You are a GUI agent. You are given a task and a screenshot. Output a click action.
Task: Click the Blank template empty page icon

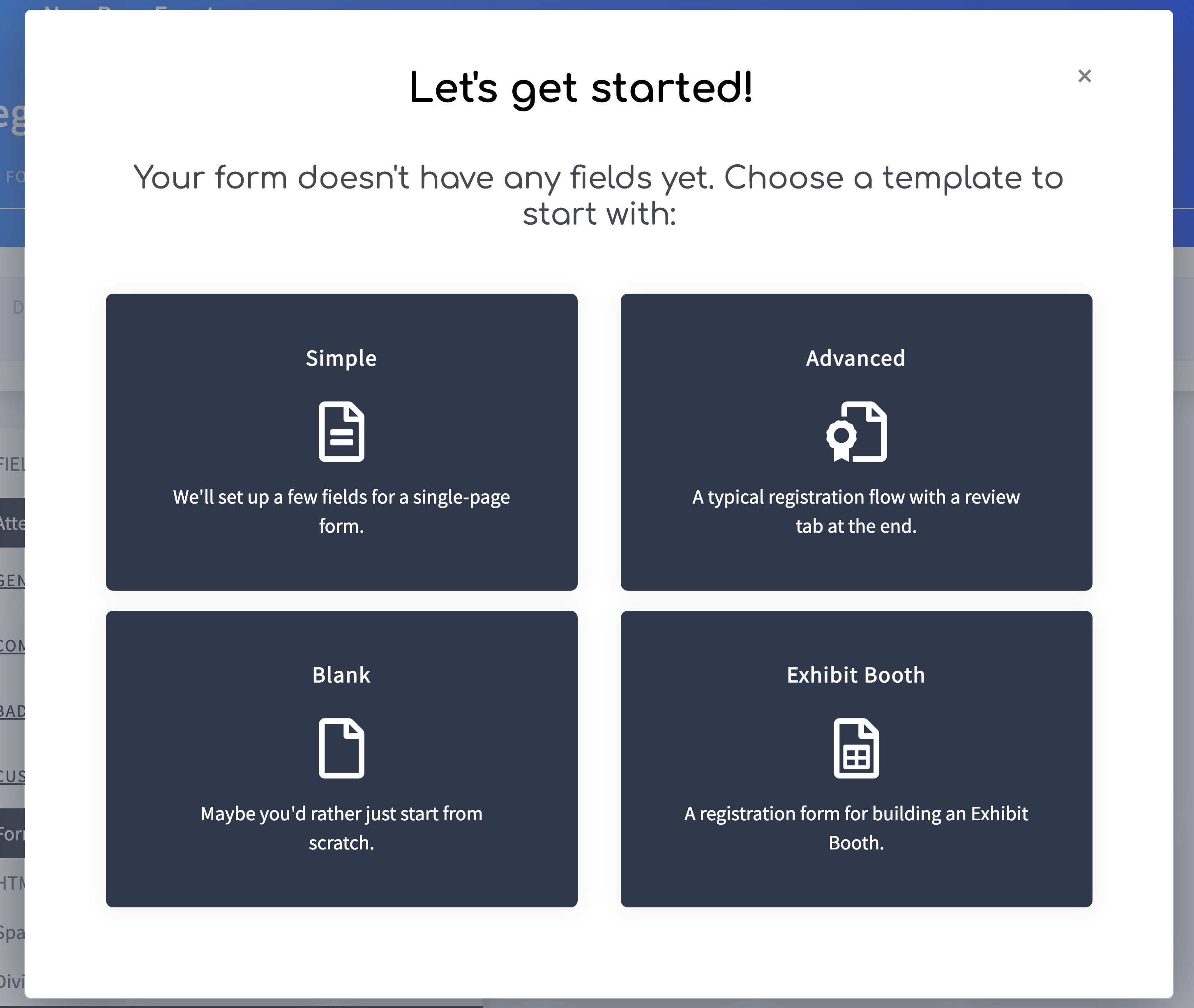coord(341,748)
